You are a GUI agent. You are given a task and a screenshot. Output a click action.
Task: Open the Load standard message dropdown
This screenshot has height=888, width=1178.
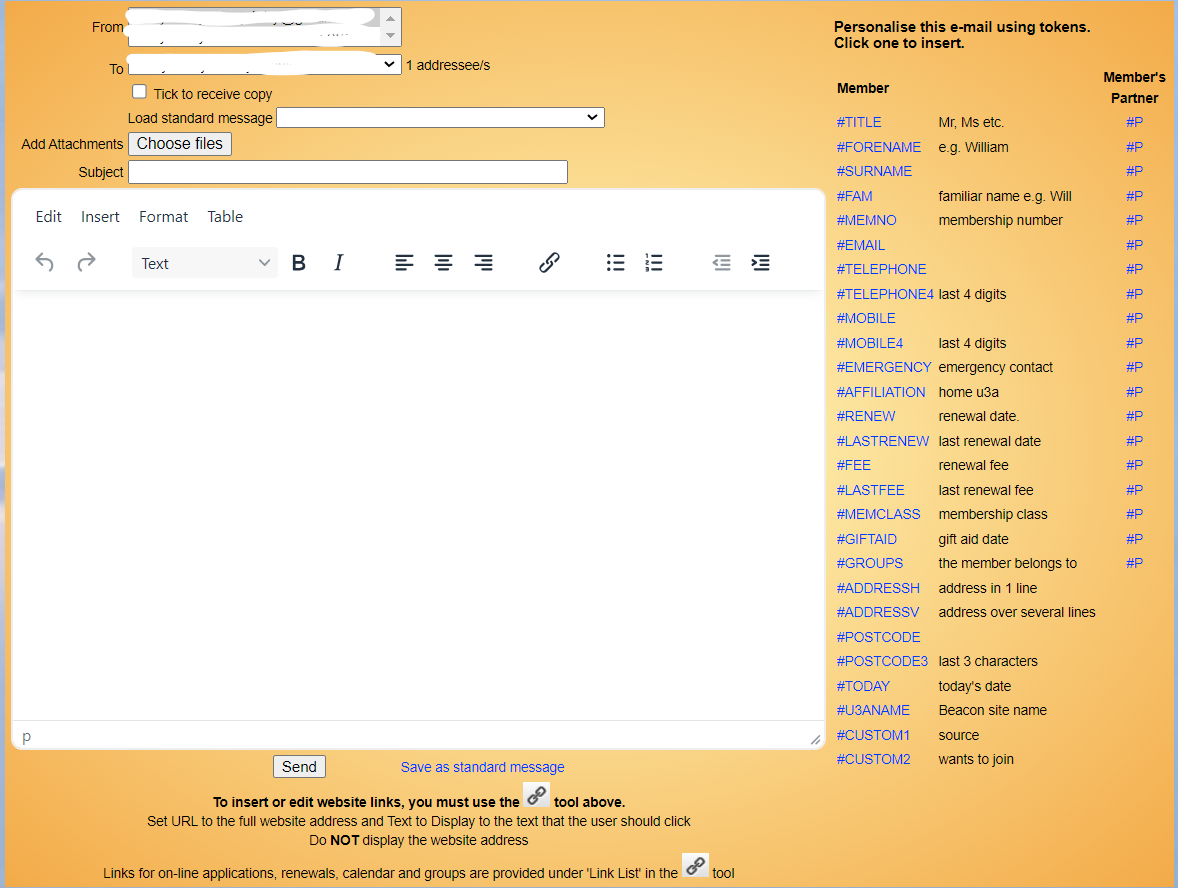pyautogui.click(x=440, y=117)
